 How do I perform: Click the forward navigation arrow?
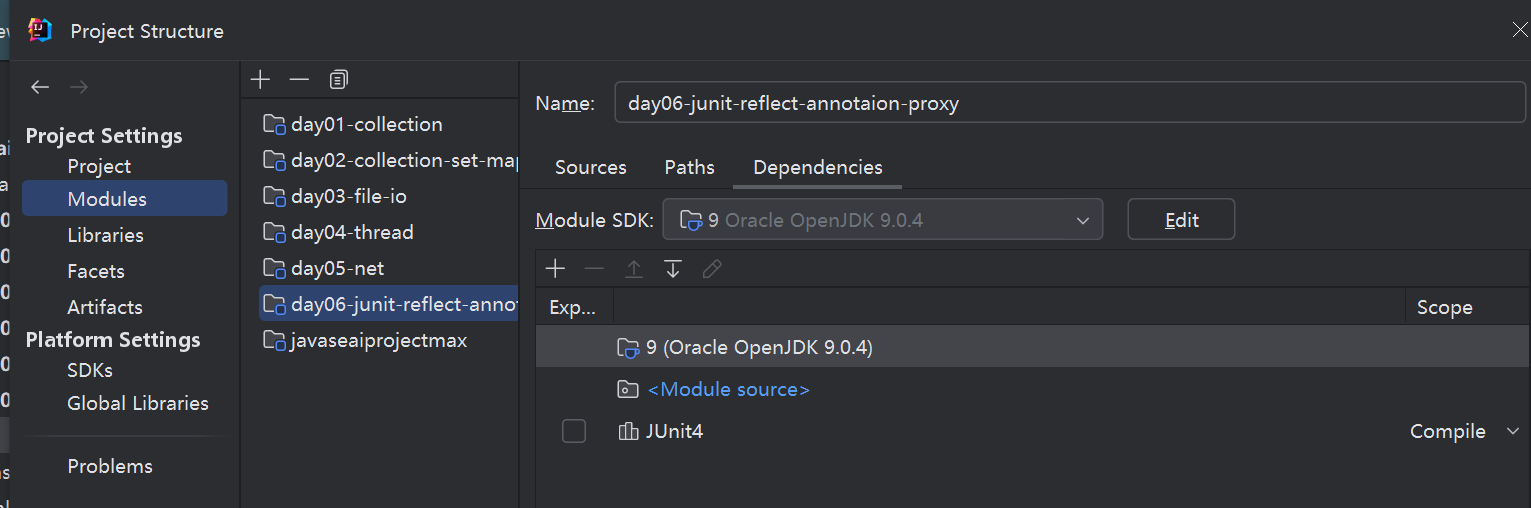(x=79, y=88)
